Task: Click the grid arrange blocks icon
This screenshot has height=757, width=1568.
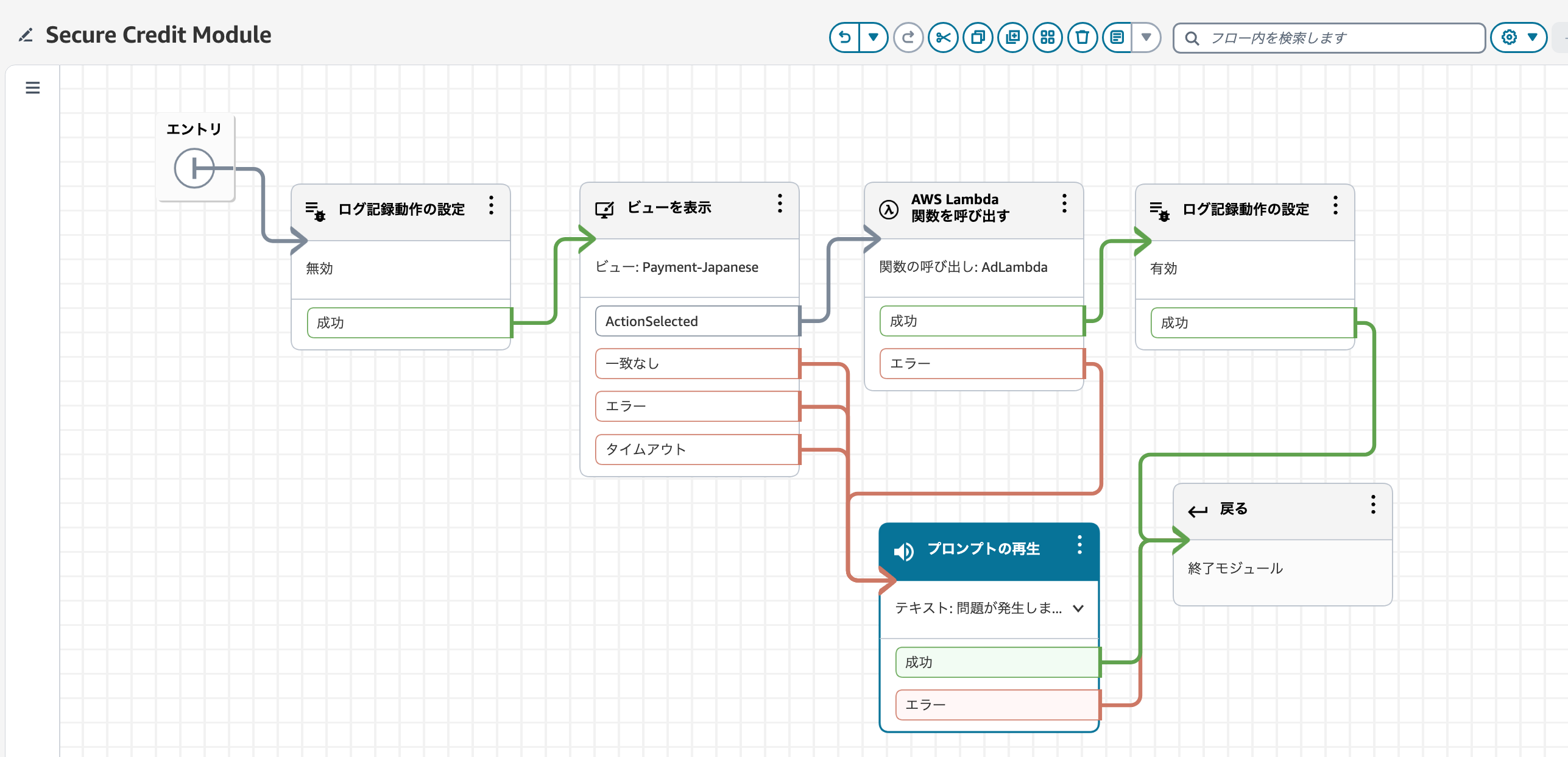Action: [1047, 38]
